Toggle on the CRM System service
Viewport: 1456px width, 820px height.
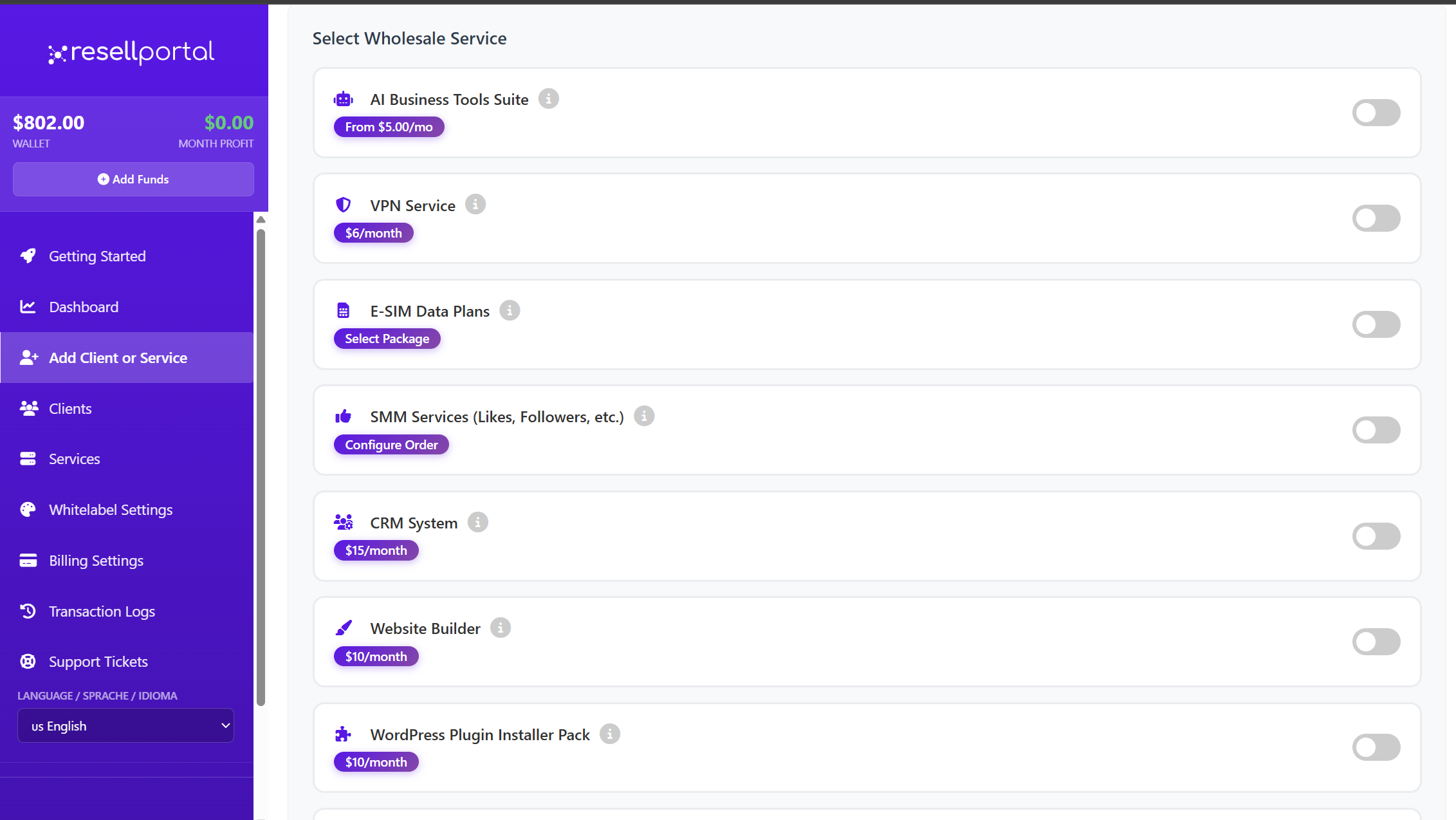click(x=1376, y=536)
